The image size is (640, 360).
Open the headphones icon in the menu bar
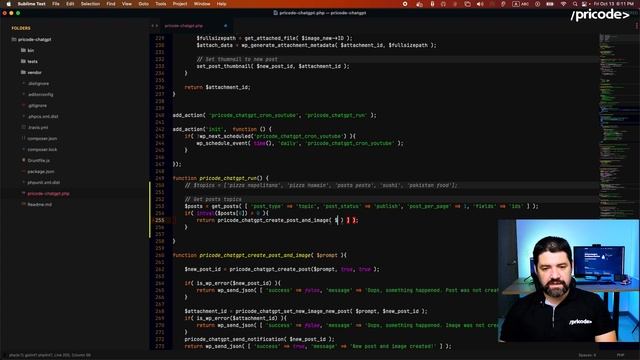coord(443,4)
